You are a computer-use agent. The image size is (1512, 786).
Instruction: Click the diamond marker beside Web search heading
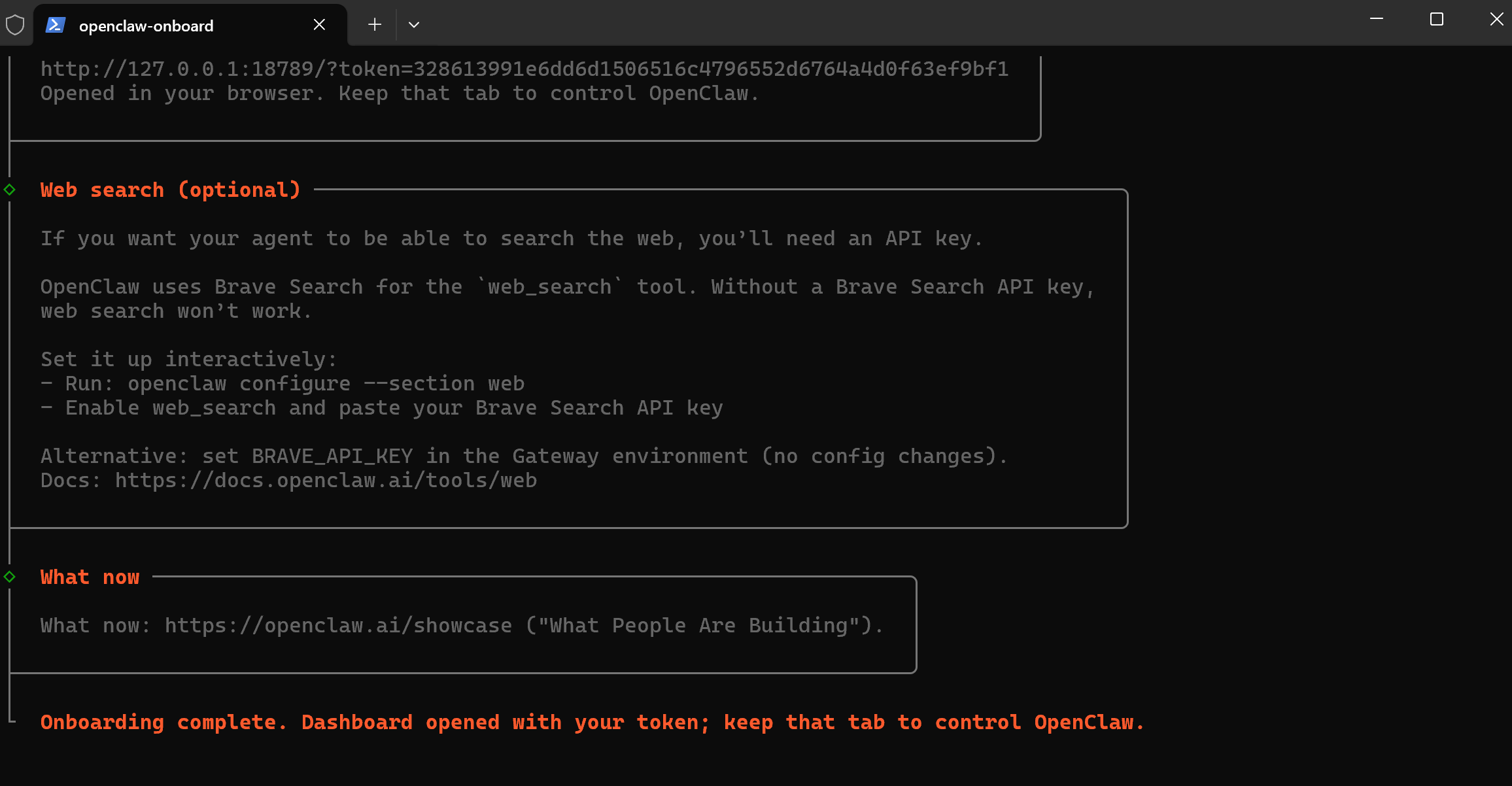[10, 190]
